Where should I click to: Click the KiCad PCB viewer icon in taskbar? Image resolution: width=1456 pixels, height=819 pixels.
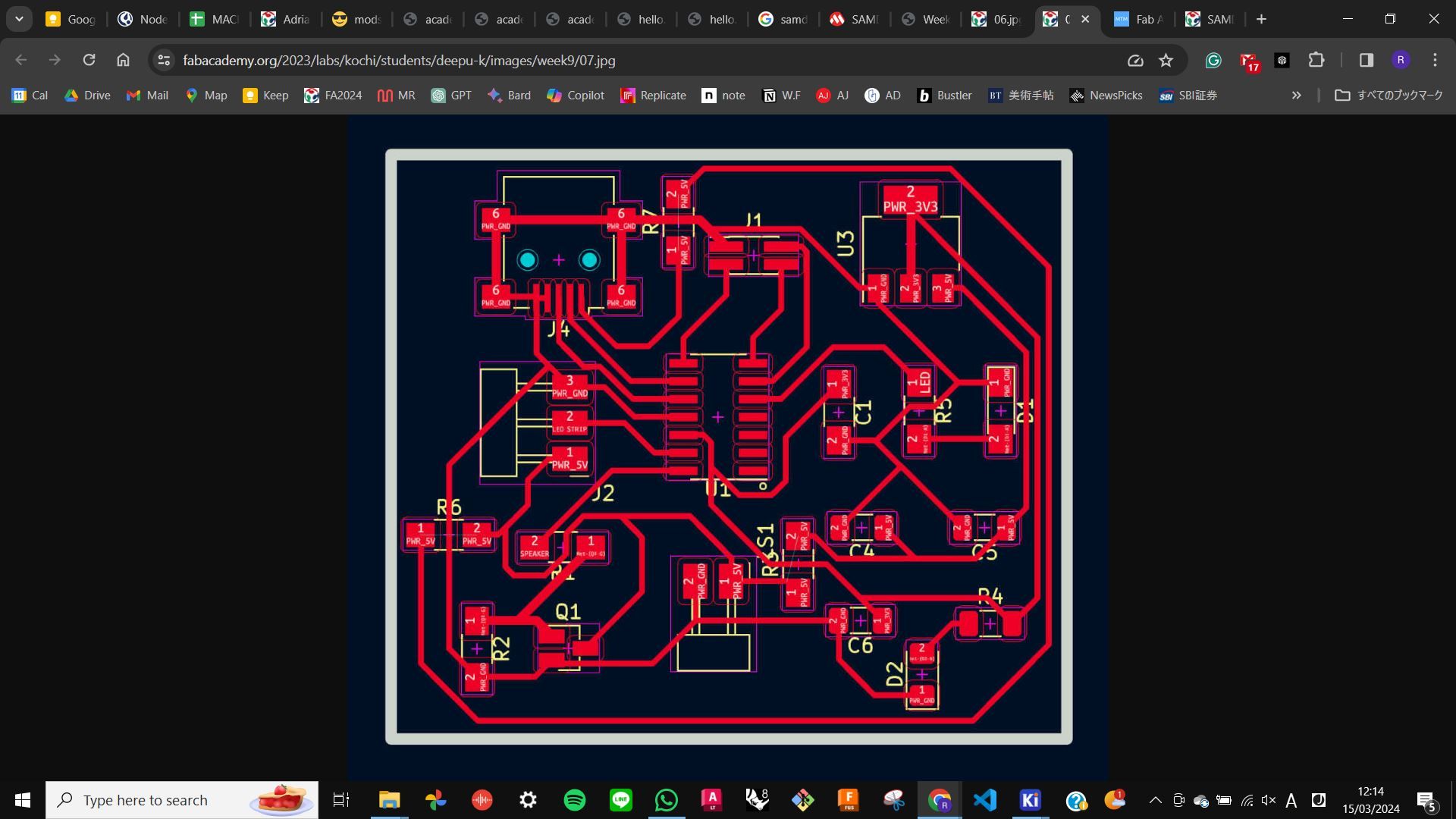point(1029,799)
